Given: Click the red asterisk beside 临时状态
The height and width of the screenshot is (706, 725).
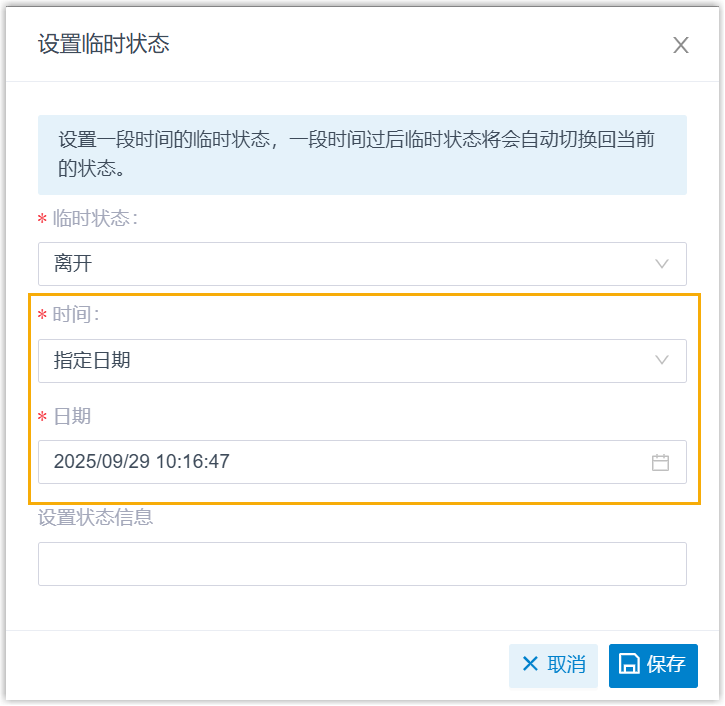Looking at the screenshot, I should click(x=42, y=220).
